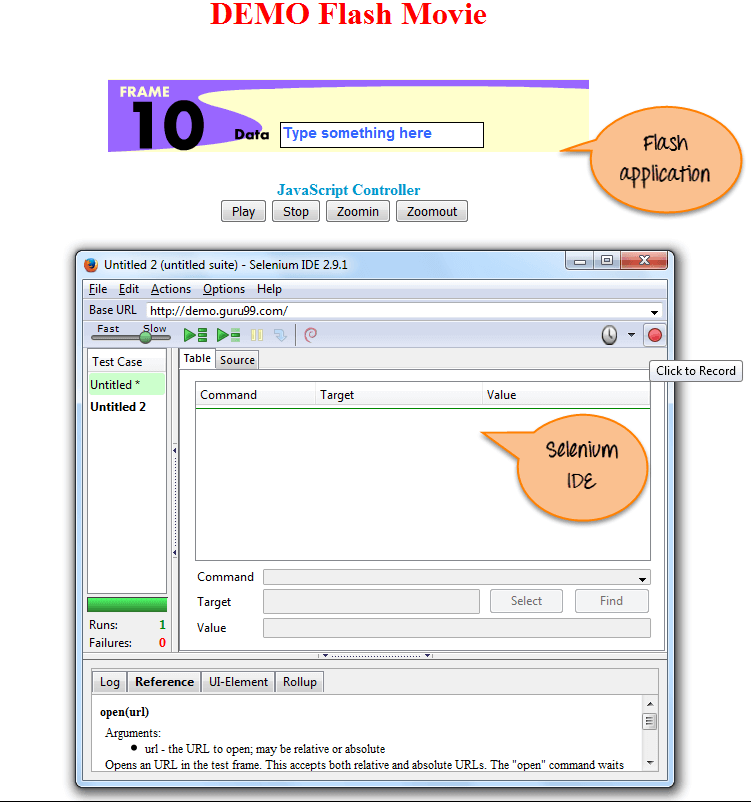Switch to the Source tab
The width and height of the screenshot is (751, 802).
(x=237, y=360)
